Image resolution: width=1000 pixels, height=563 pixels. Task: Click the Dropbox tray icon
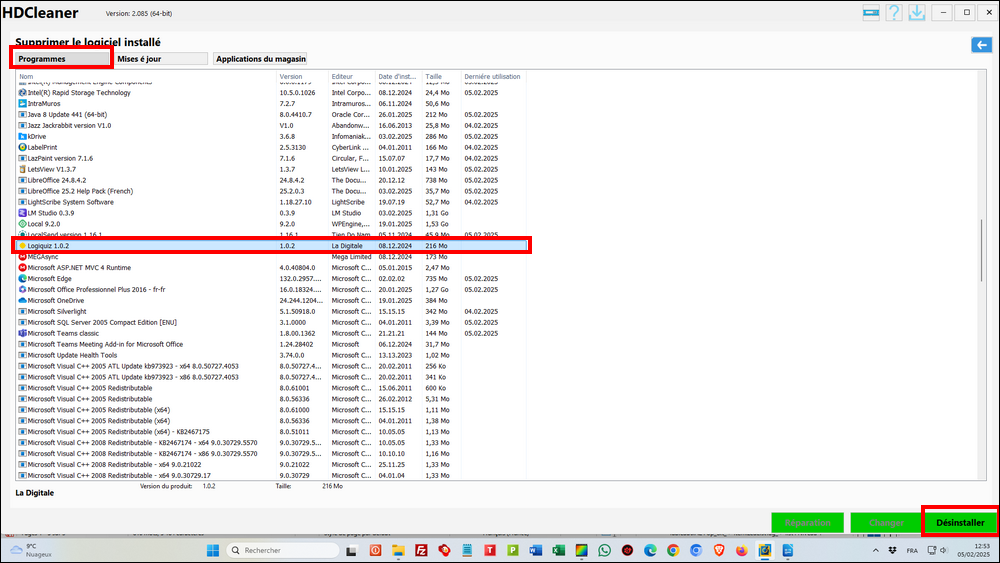[892, 550]
